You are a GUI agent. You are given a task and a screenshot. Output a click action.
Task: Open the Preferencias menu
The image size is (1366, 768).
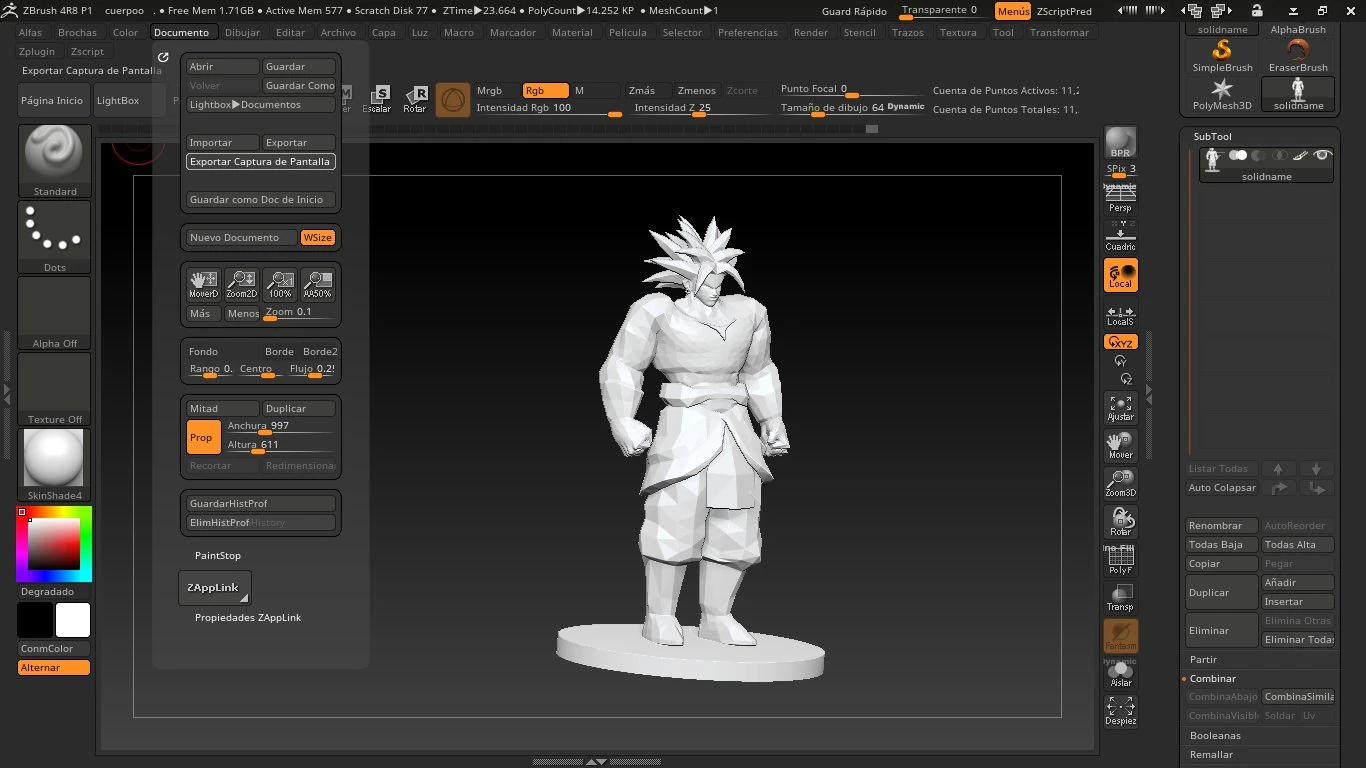[x=747, y=32]
